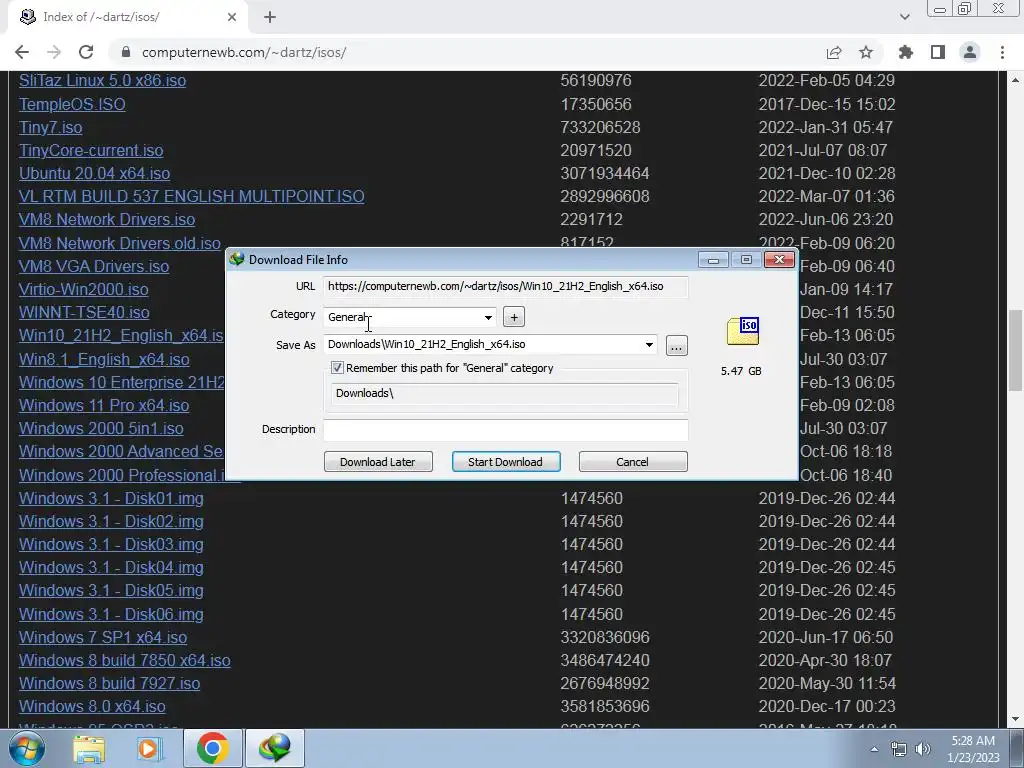Open the 'Windows 2000 5in1.iso' link
Viewport: 1024px width, 768px height.
click(101, 428)
